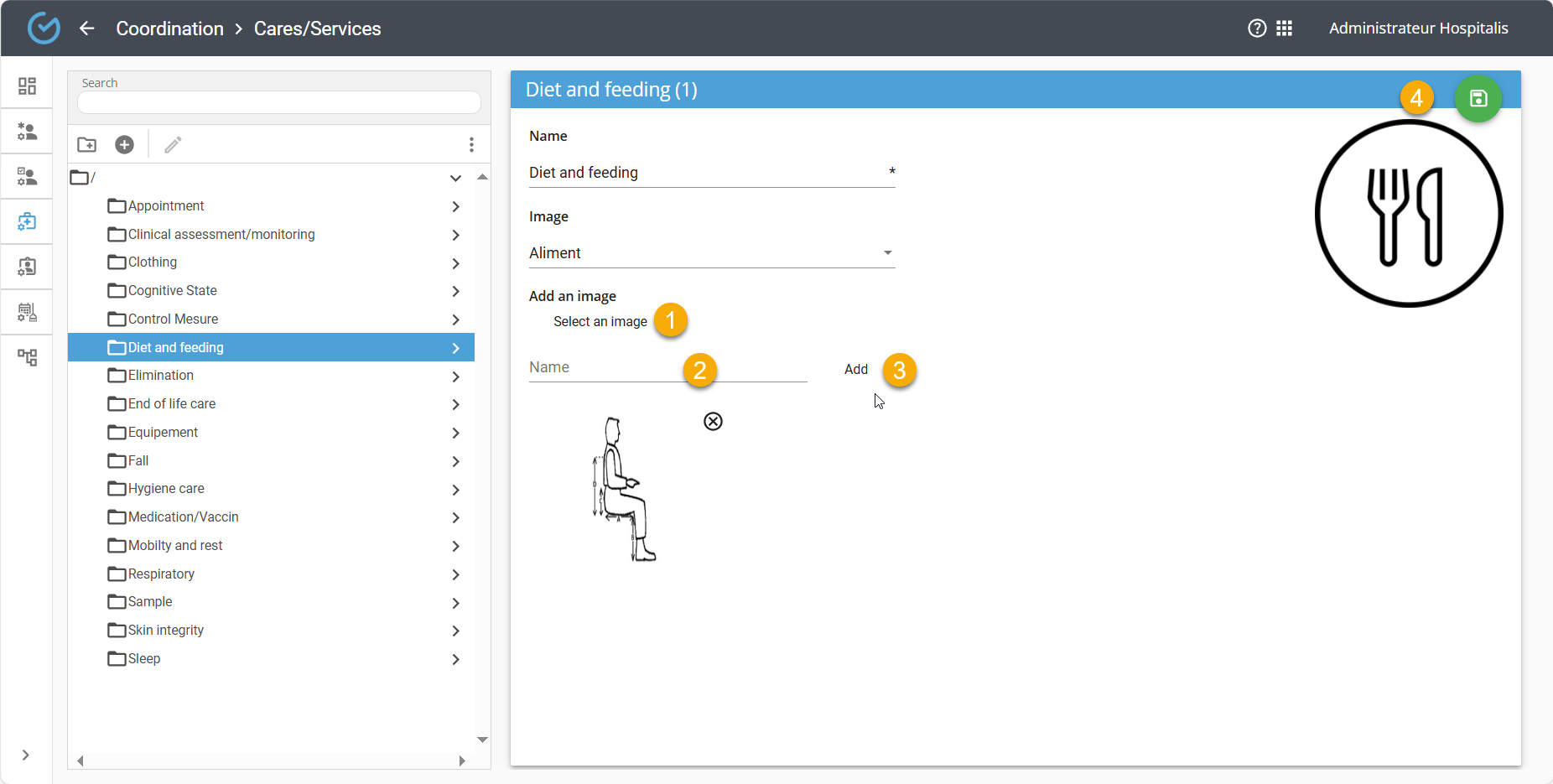
Task: Go back with the left arrow
Action: pyautogui.click(x=87, y=29)
